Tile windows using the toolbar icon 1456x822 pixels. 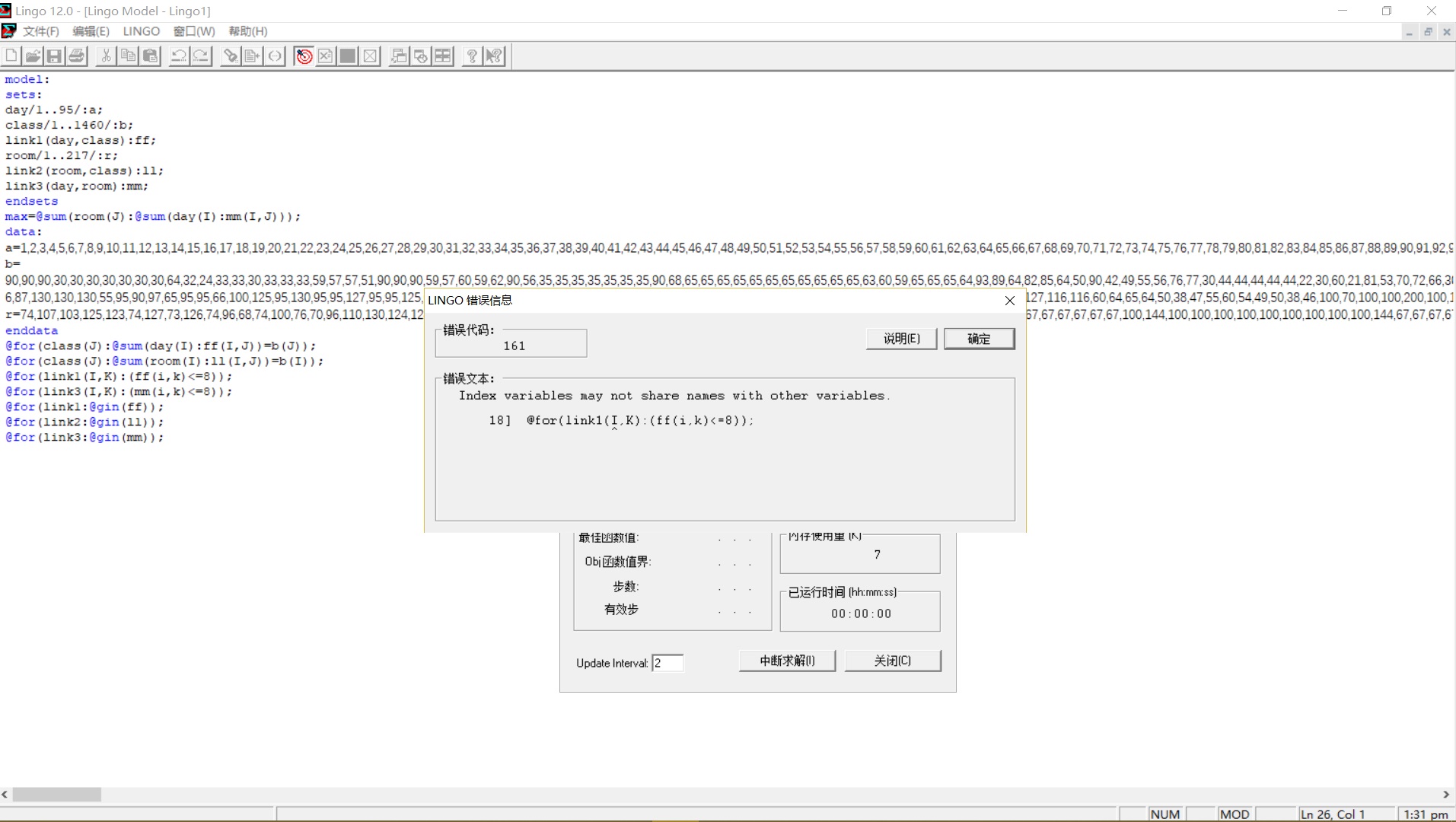pos(443,56)
